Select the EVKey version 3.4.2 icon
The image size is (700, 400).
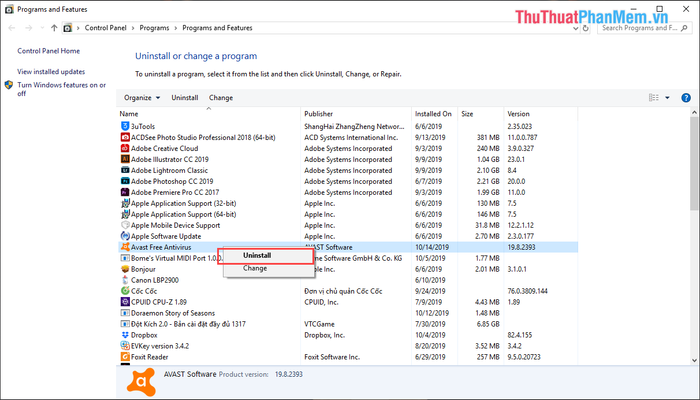125,346
